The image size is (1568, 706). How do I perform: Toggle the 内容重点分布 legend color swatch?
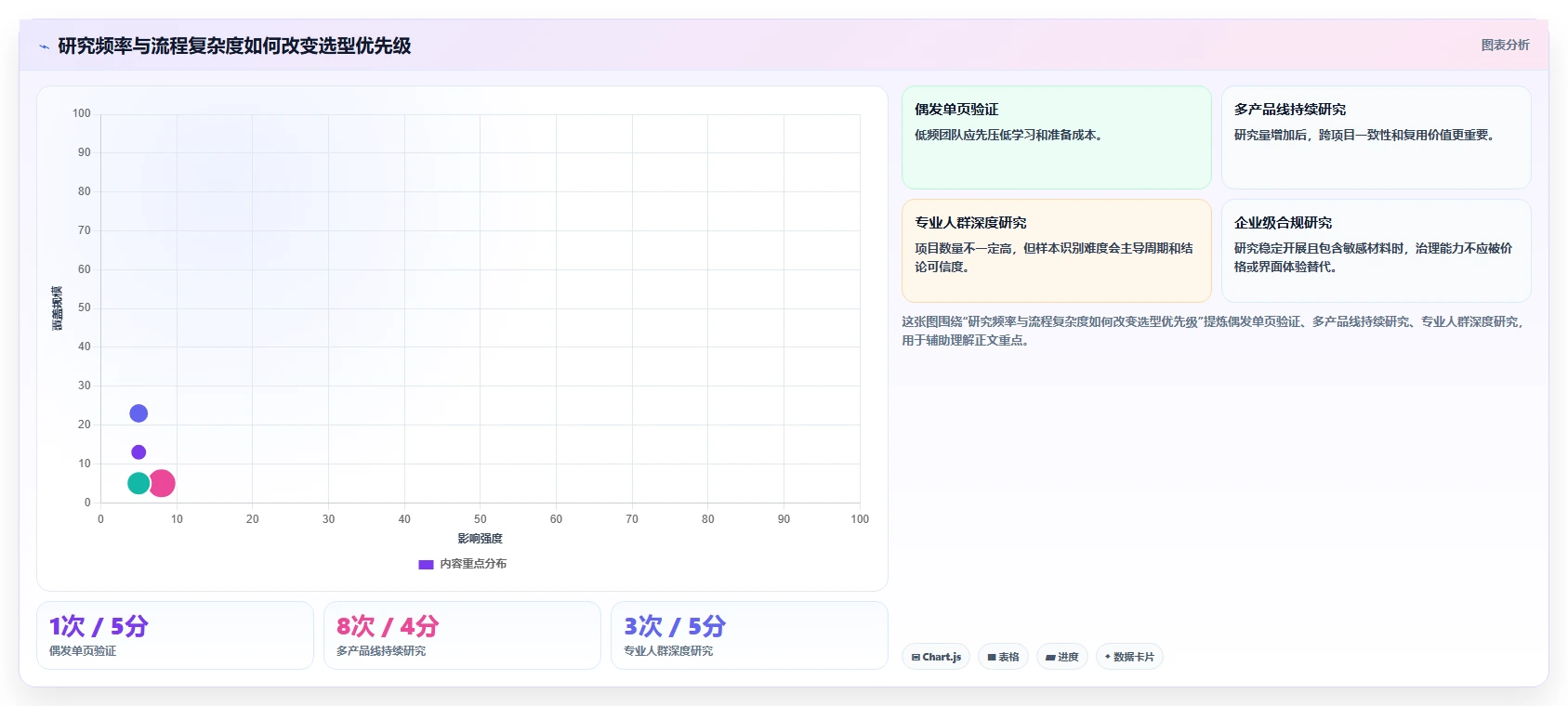point(426,564)
